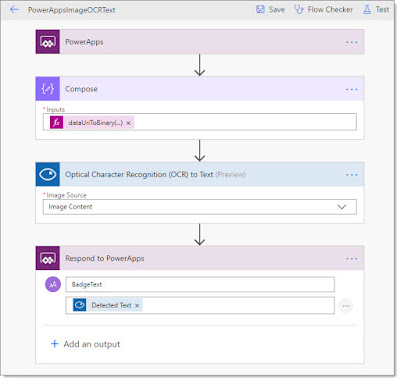The width and height of the screenshot is (400, 381).
Task: Click the PowerApps trigger icon
Action: 48,42
